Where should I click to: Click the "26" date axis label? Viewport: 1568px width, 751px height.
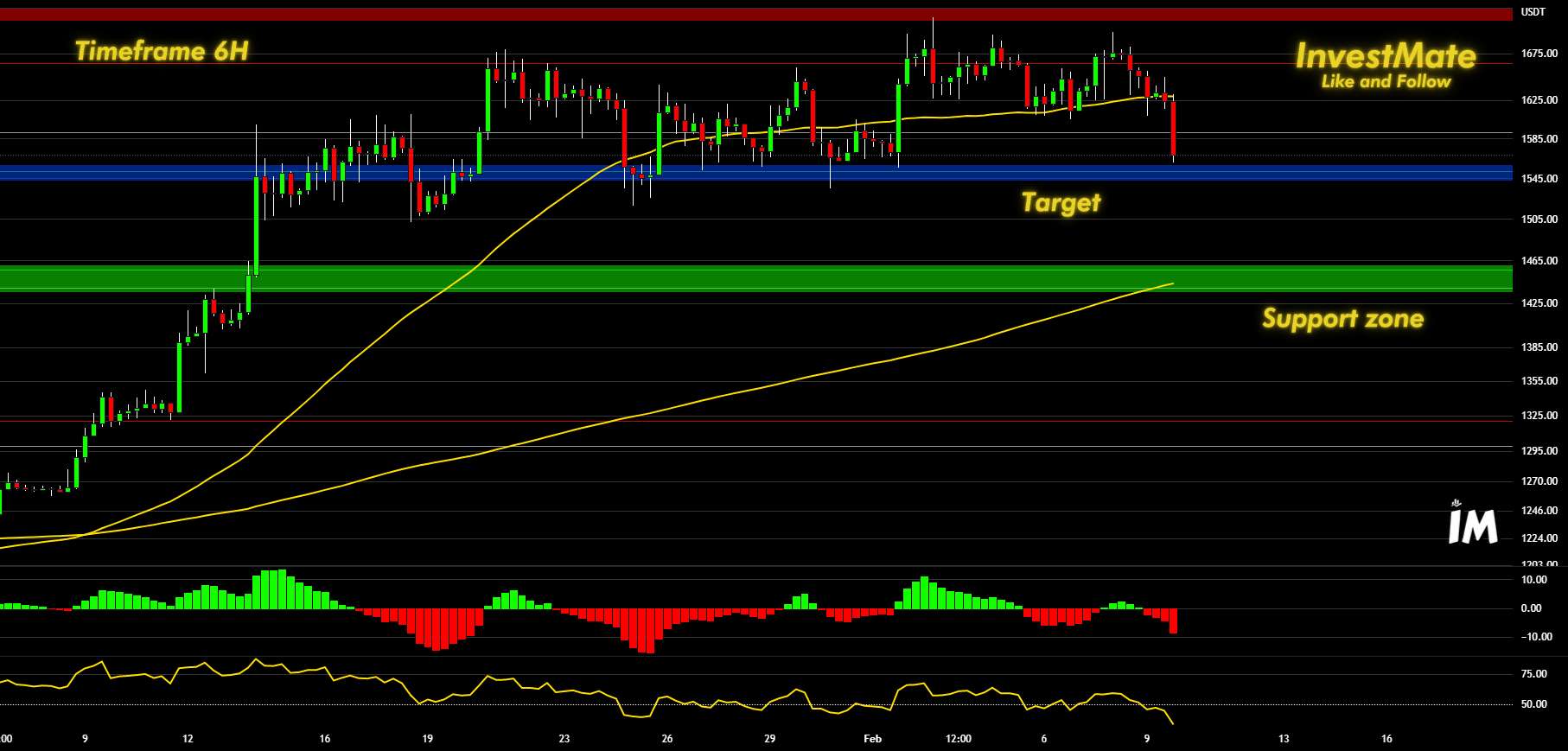(667, 739)
